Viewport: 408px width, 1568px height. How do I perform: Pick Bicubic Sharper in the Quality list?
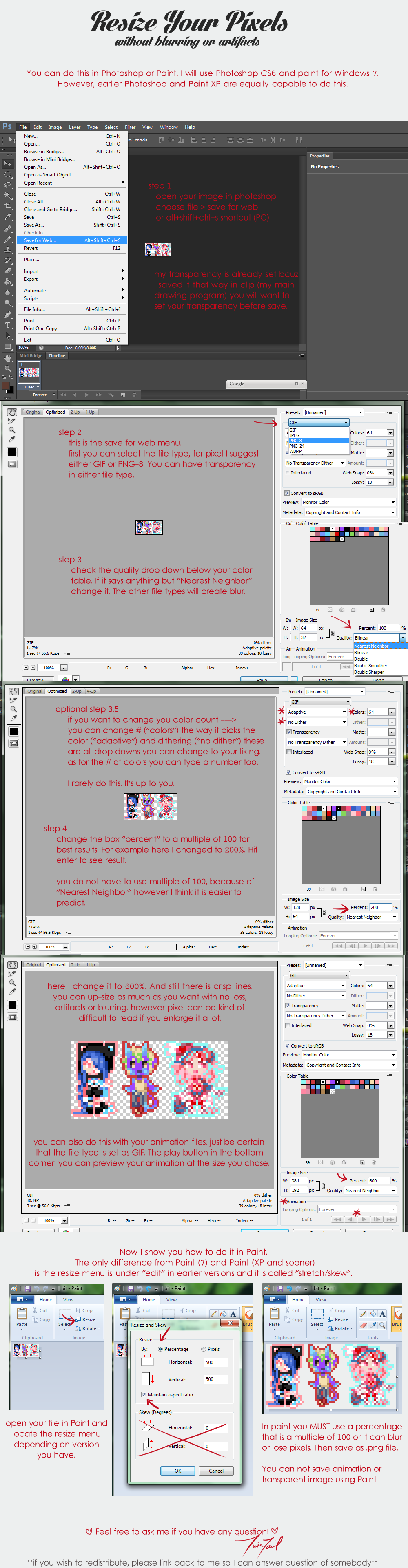click(x=381, y=672)
